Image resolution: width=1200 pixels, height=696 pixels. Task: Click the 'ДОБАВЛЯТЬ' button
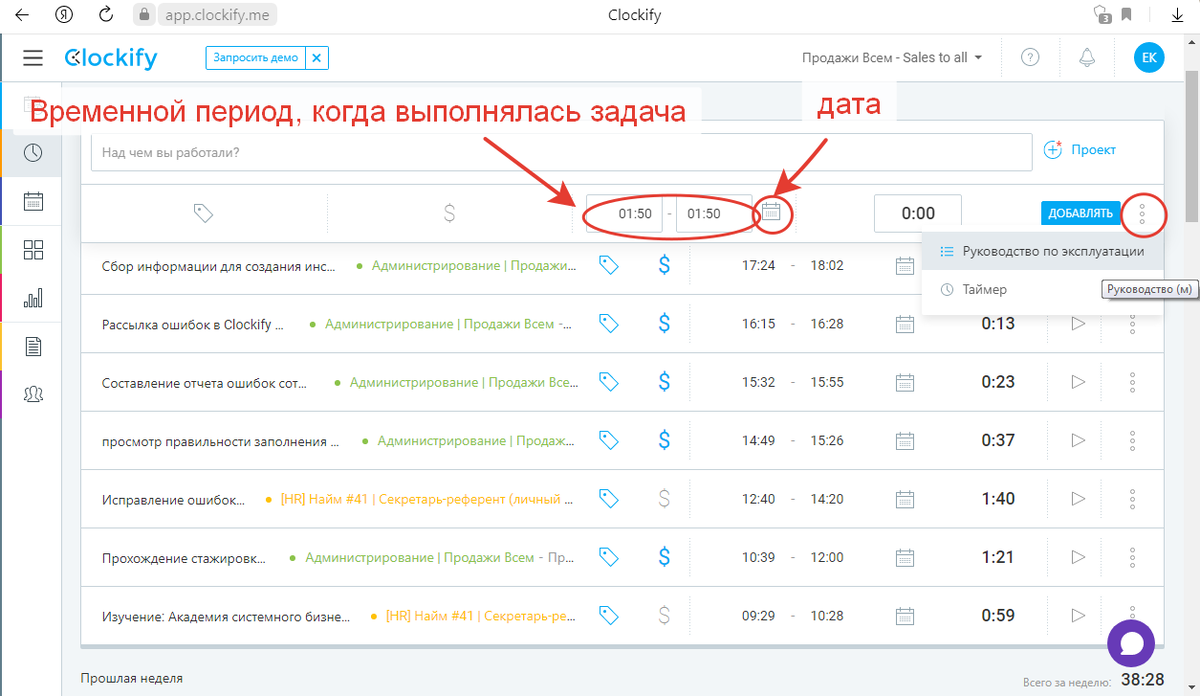[1081, 213]
